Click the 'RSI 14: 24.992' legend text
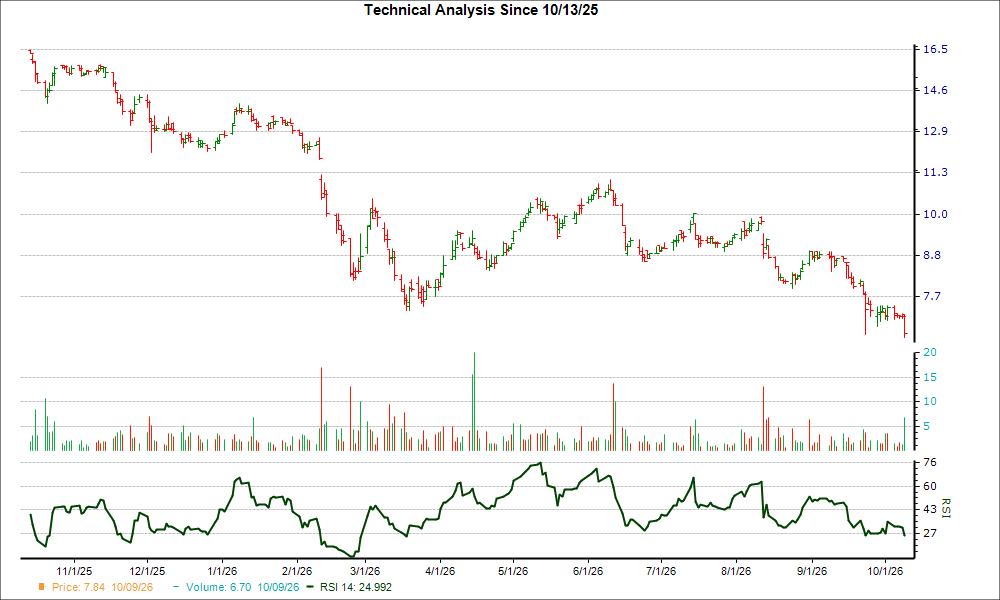This screenshot has width=1000, height=600. (x=356, y=587)
